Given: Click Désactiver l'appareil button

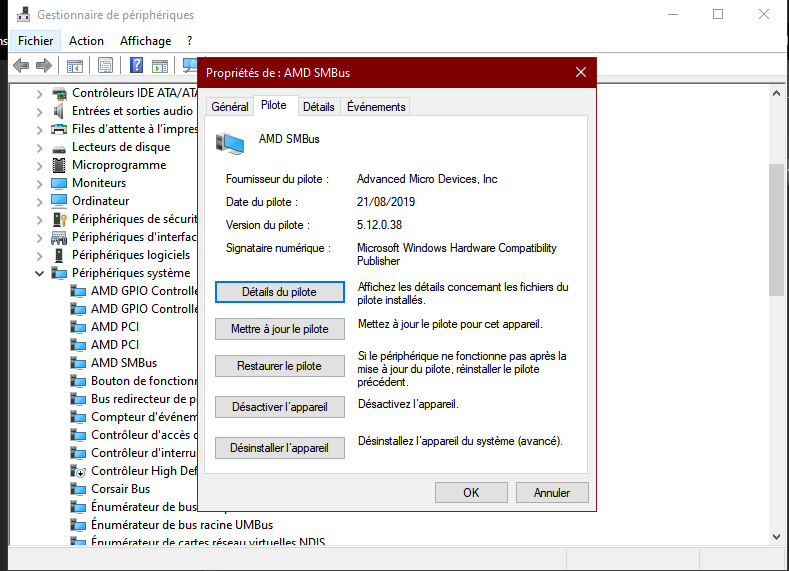Looking at the screenshot, I should (279, 407).
